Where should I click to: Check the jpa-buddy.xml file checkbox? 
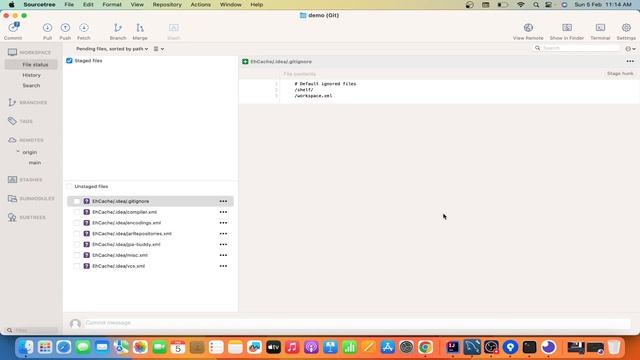coord(77,244)
